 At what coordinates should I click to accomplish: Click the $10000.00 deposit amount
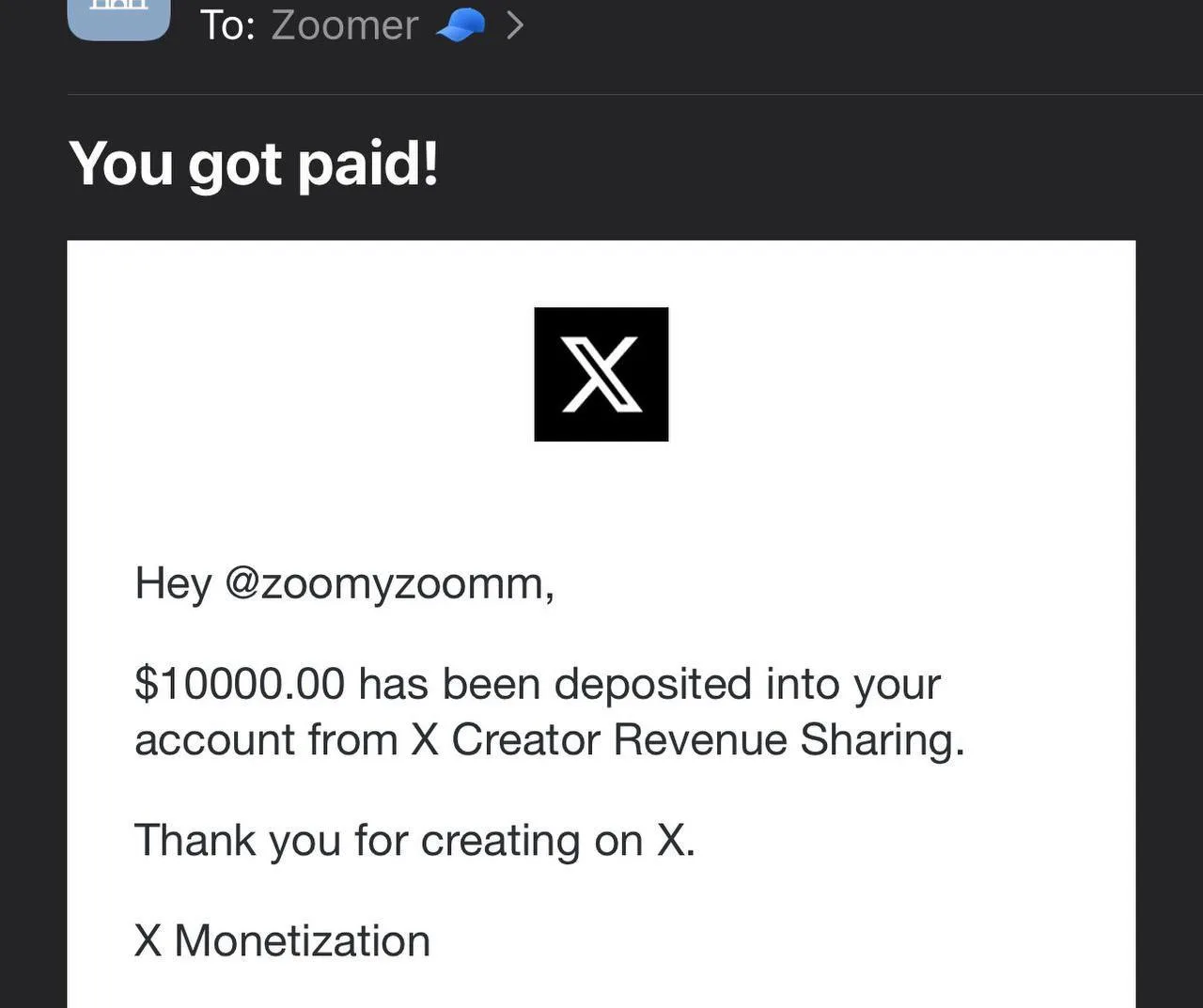240,684
